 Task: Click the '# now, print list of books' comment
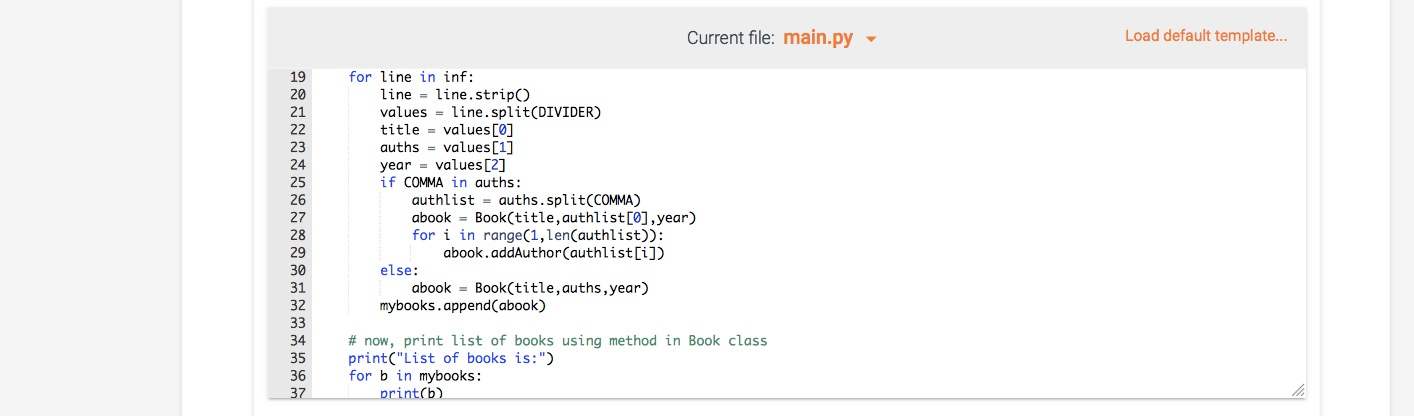(558, 340)
